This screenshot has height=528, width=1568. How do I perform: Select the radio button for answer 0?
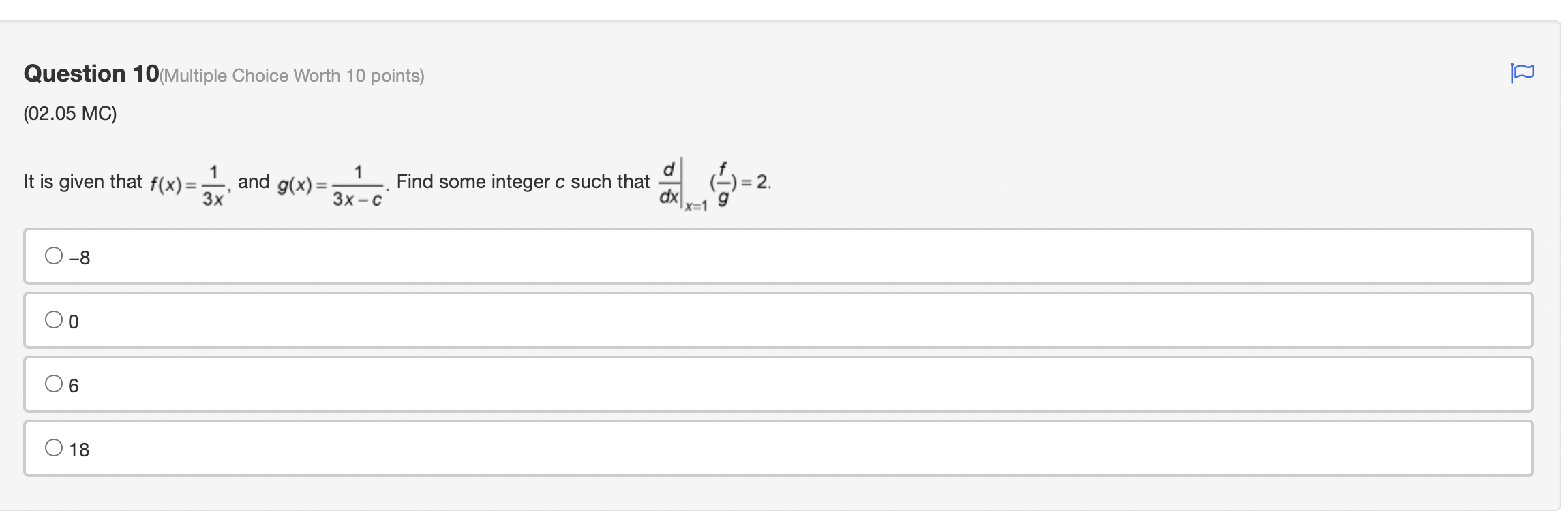[53, 320]
